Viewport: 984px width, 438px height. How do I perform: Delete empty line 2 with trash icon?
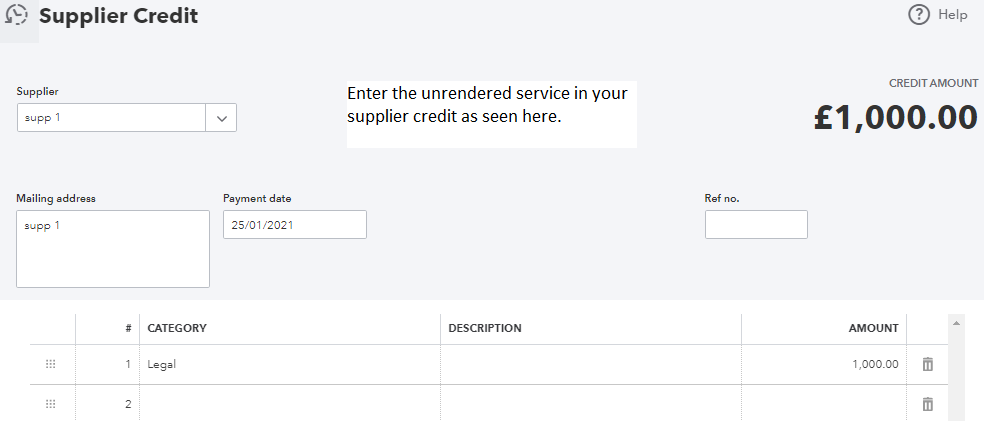coord(927,404)
